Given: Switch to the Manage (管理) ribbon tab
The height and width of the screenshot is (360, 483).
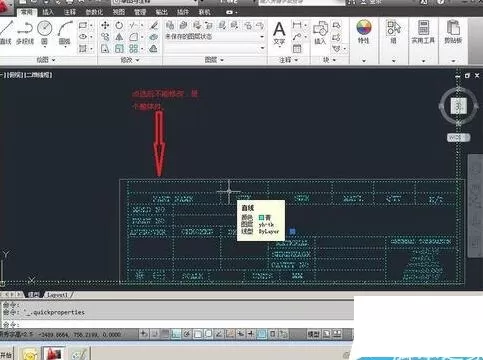Looking at the screenshot, I should point(140,12).
